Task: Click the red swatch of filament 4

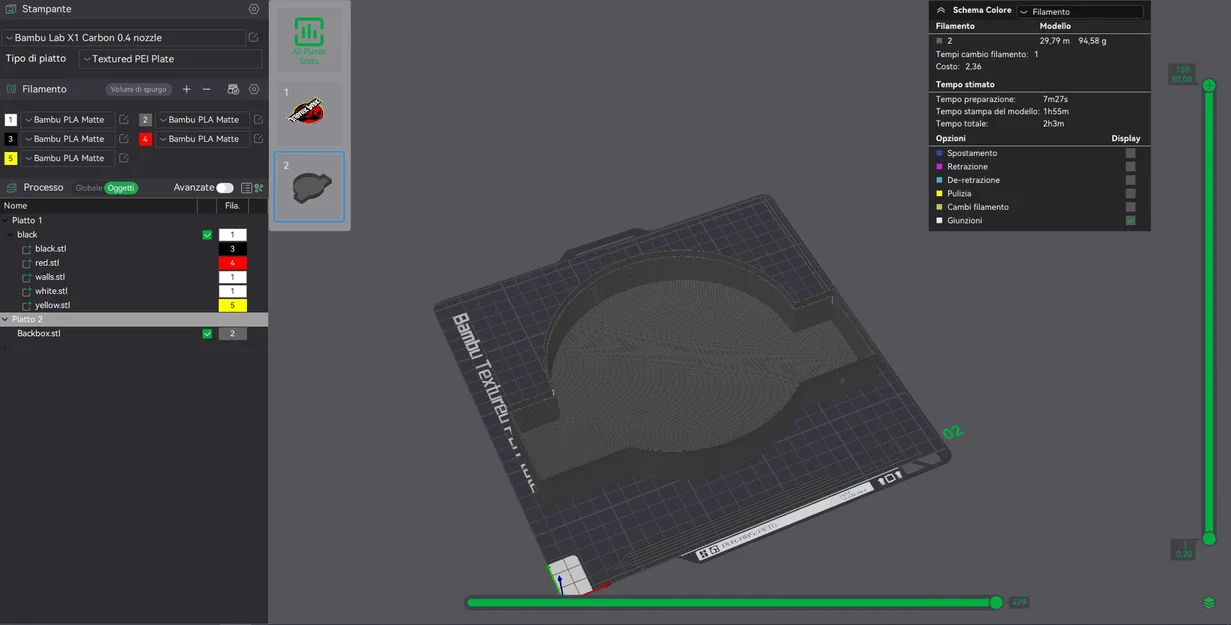Action: (x=146, y=139)
